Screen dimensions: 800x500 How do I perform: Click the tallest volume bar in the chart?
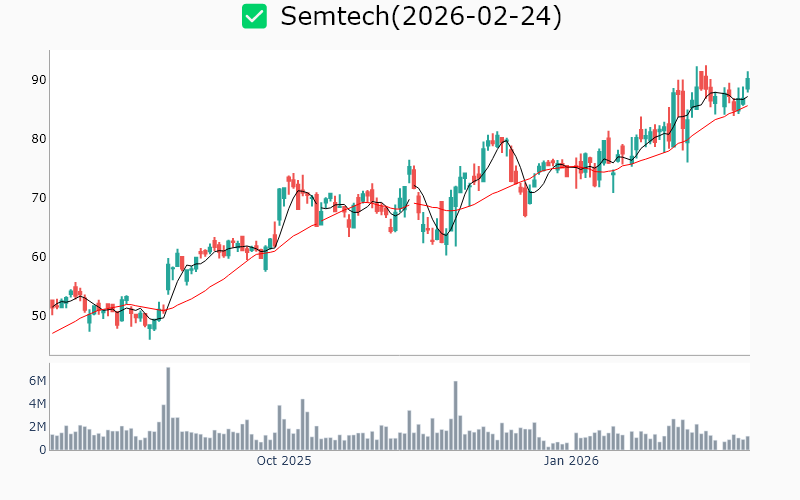[x=168, y=409]
